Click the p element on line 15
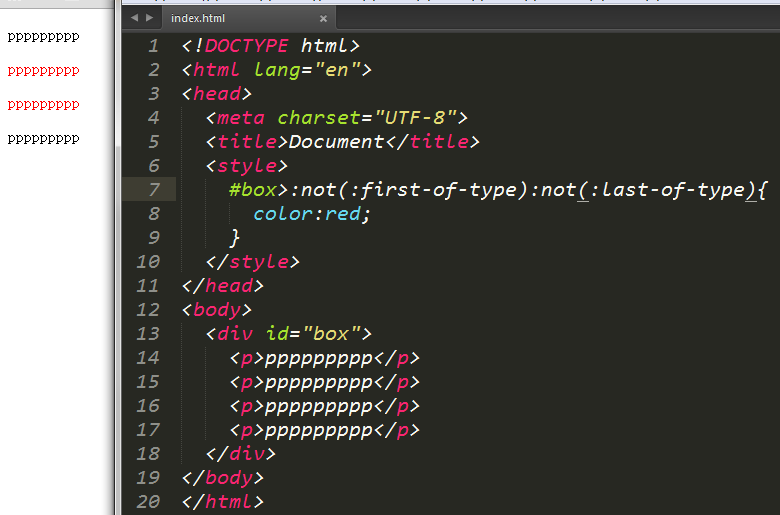 coord(324,382)
